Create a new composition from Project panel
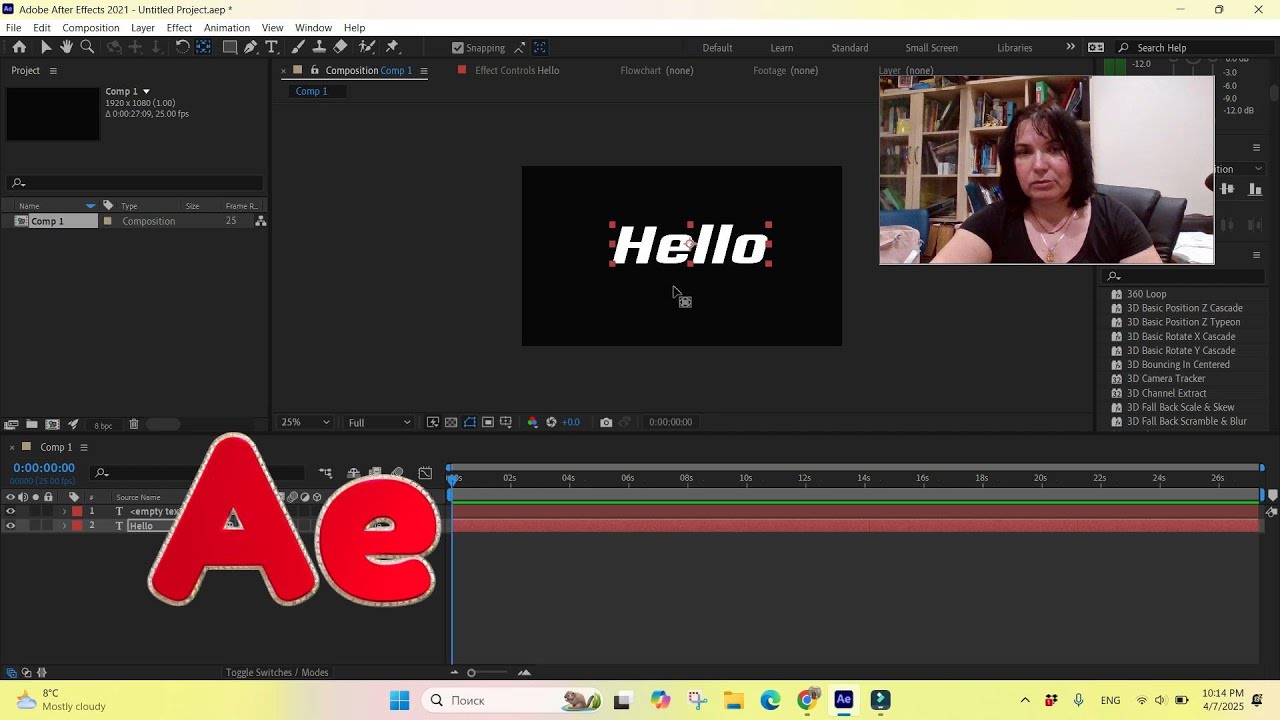The height and width of the screenshot is (720, 1280). coord(53,424)
